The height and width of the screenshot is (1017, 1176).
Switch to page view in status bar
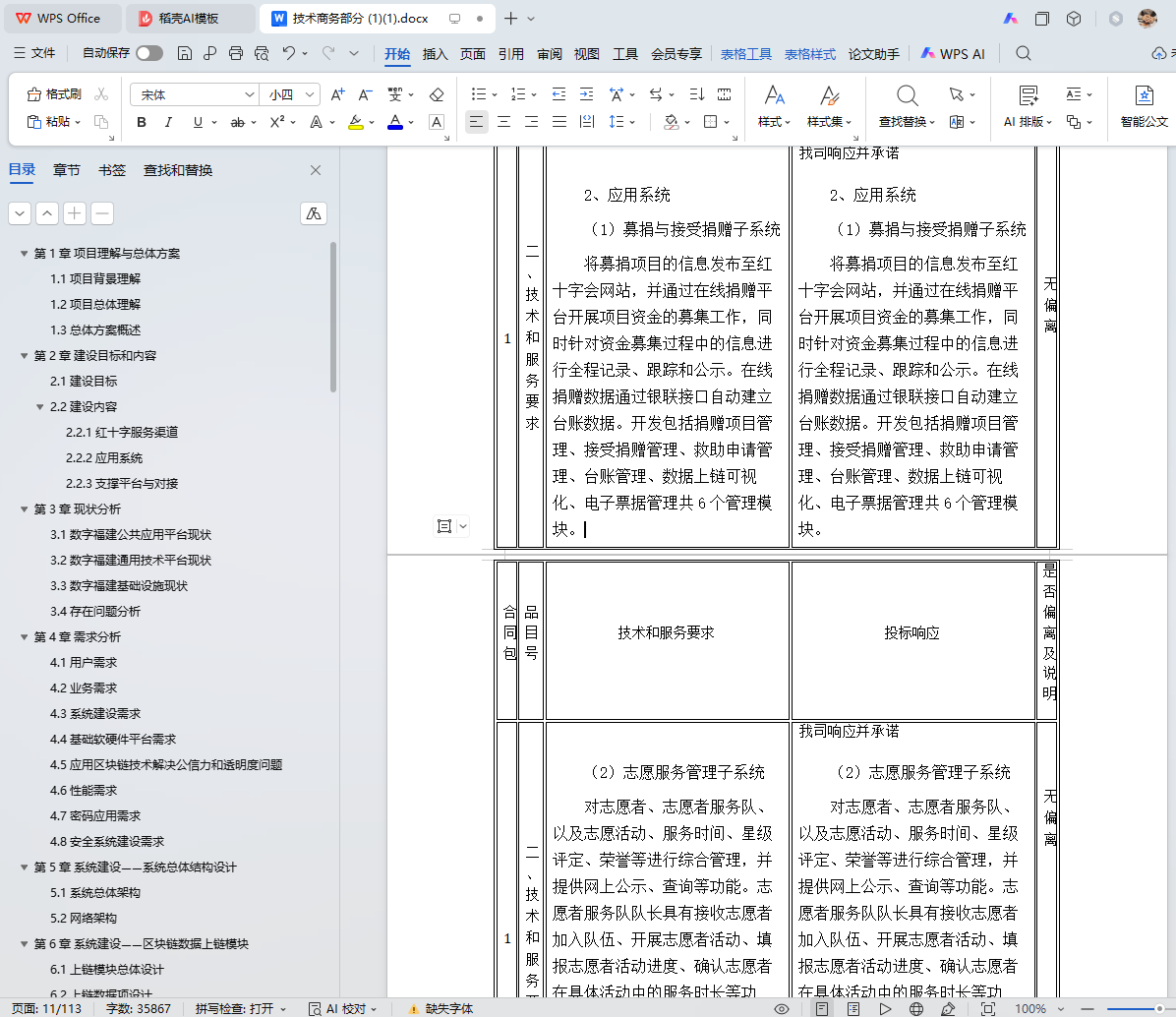[822, 1009]
